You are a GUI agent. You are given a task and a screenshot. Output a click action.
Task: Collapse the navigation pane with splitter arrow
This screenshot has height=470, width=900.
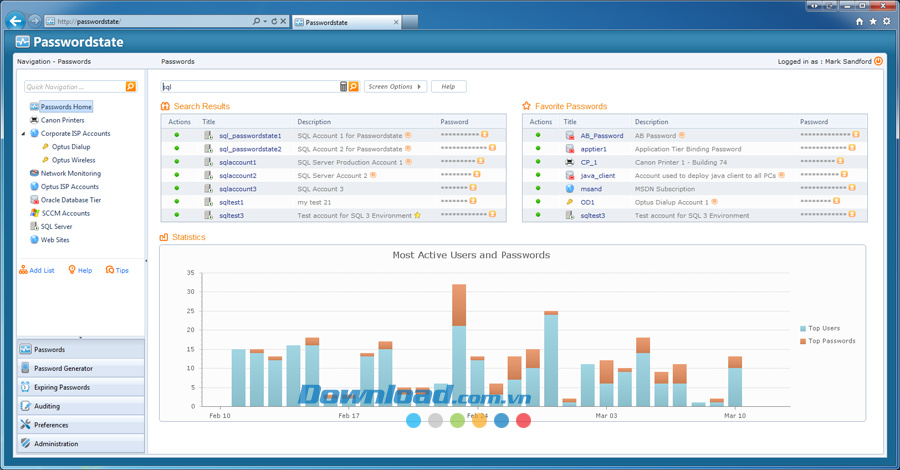146,261
